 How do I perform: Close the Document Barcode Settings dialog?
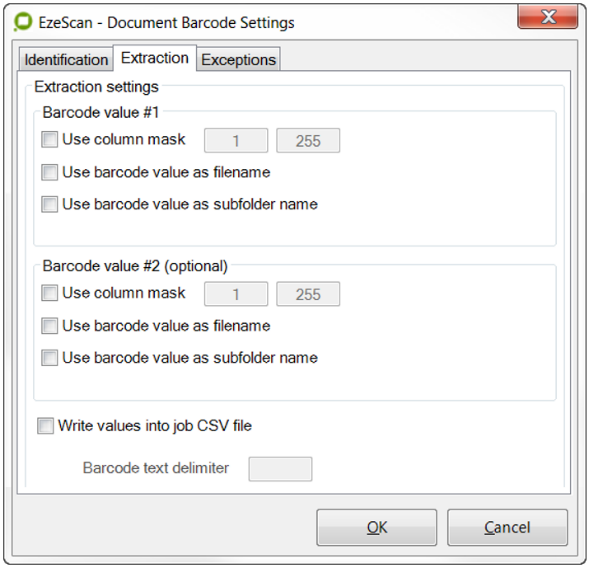pos(547,17)
